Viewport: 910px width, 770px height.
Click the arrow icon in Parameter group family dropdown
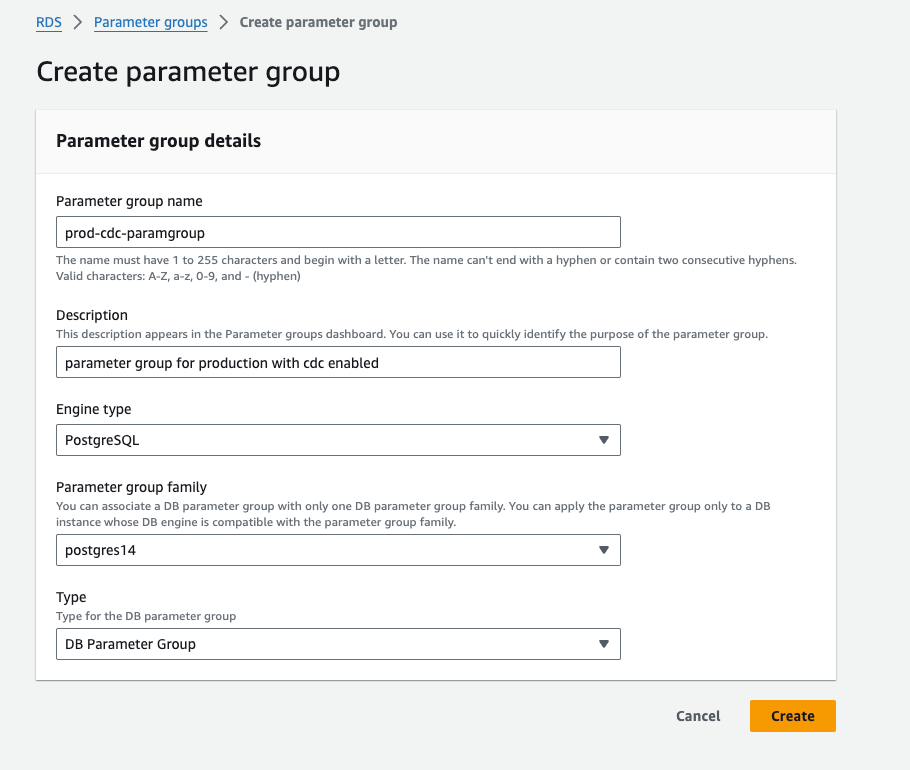coord(603,550)
